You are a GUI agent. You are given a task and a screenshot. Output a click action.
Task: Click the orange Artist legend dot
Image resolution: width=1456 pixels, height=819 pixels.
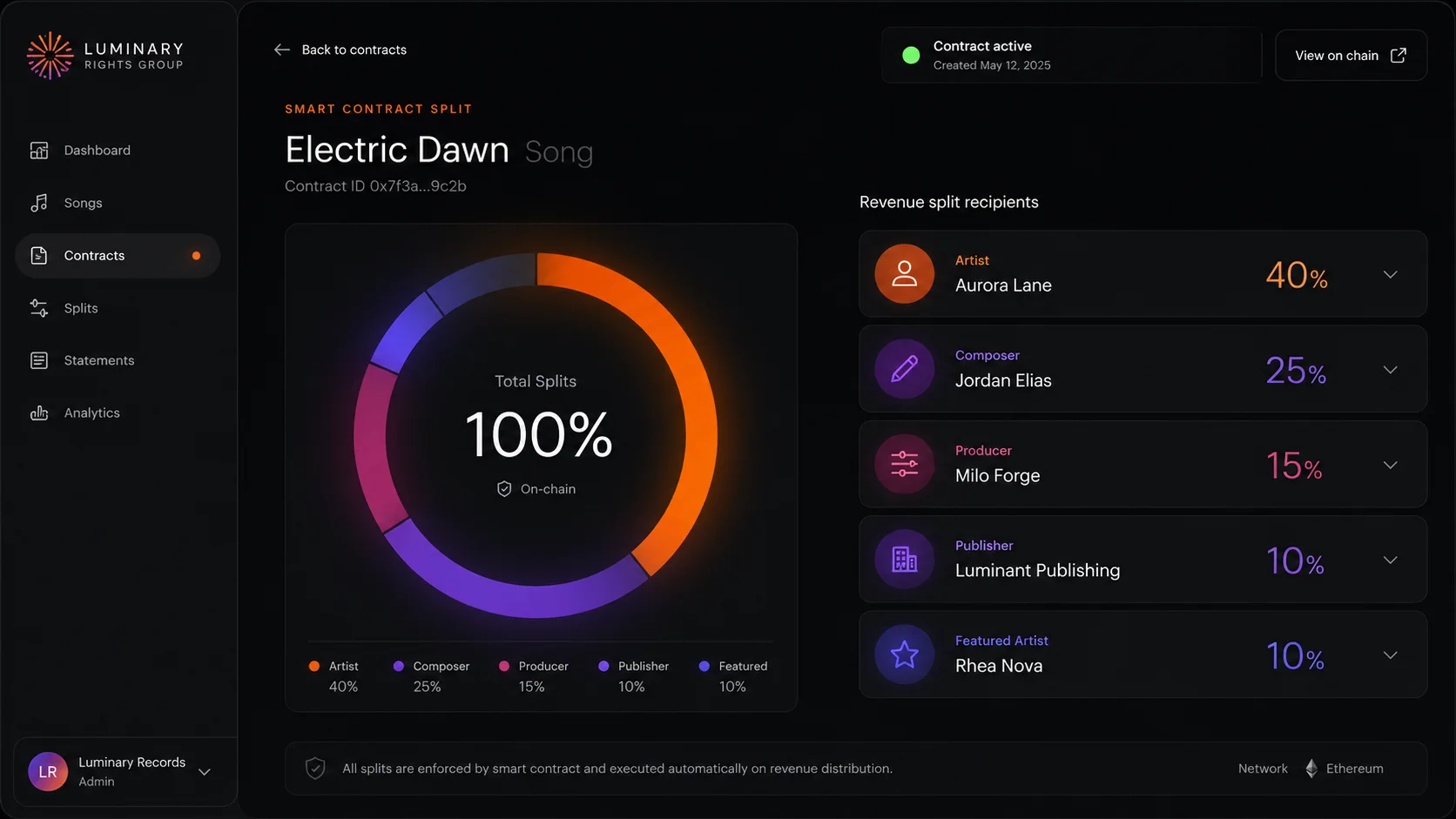(314, 666)
